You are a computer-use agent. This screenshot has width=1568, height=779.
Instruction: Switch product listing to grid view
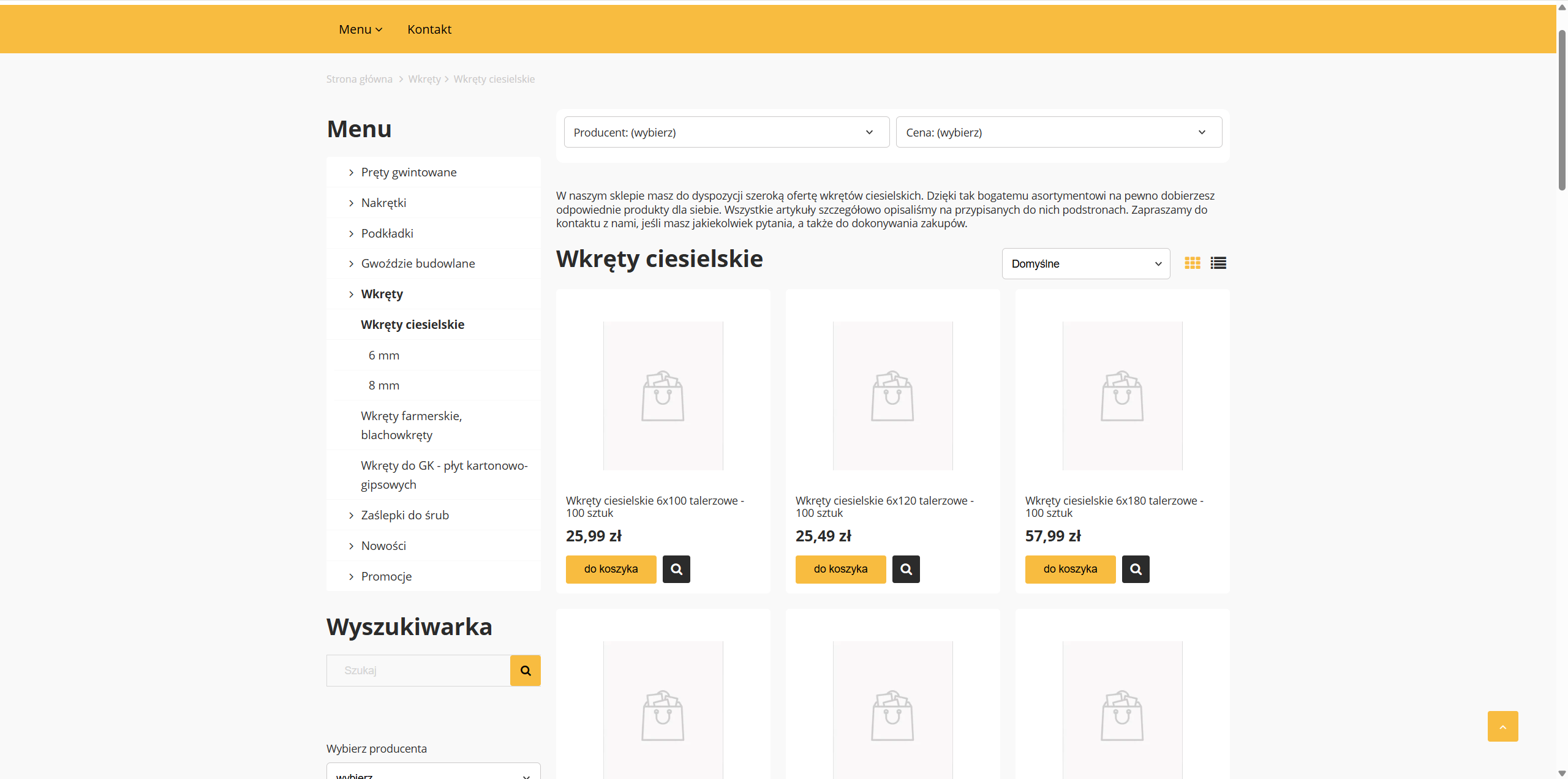(x=1192, y=263)
